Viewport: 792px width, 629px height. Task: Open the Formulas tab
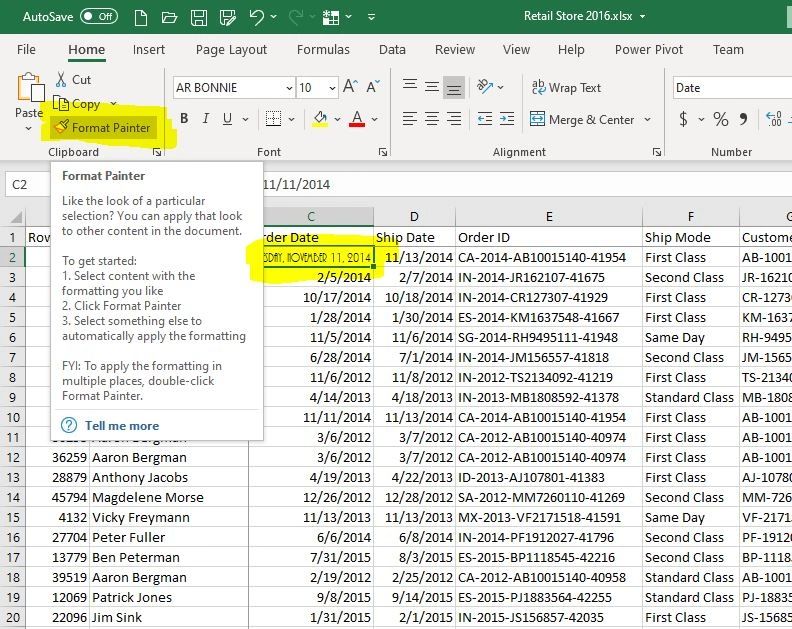click(323, 50)
